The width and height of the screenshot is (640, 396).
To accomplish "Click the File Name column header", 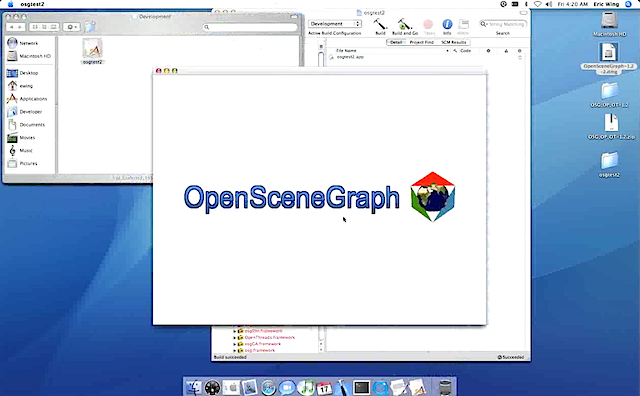I will (346, 51).
